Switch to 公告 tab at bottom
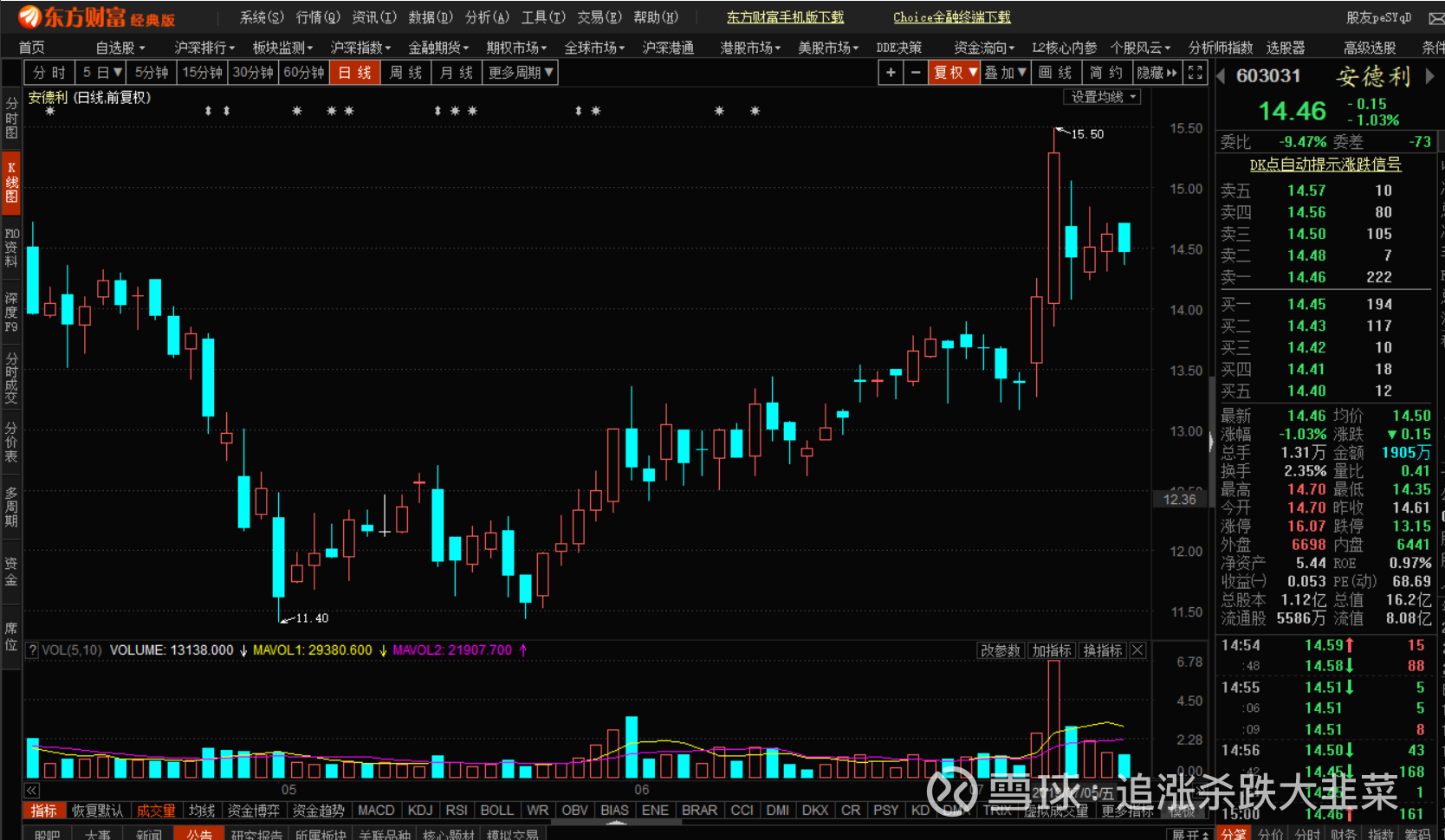 [198, 834]
